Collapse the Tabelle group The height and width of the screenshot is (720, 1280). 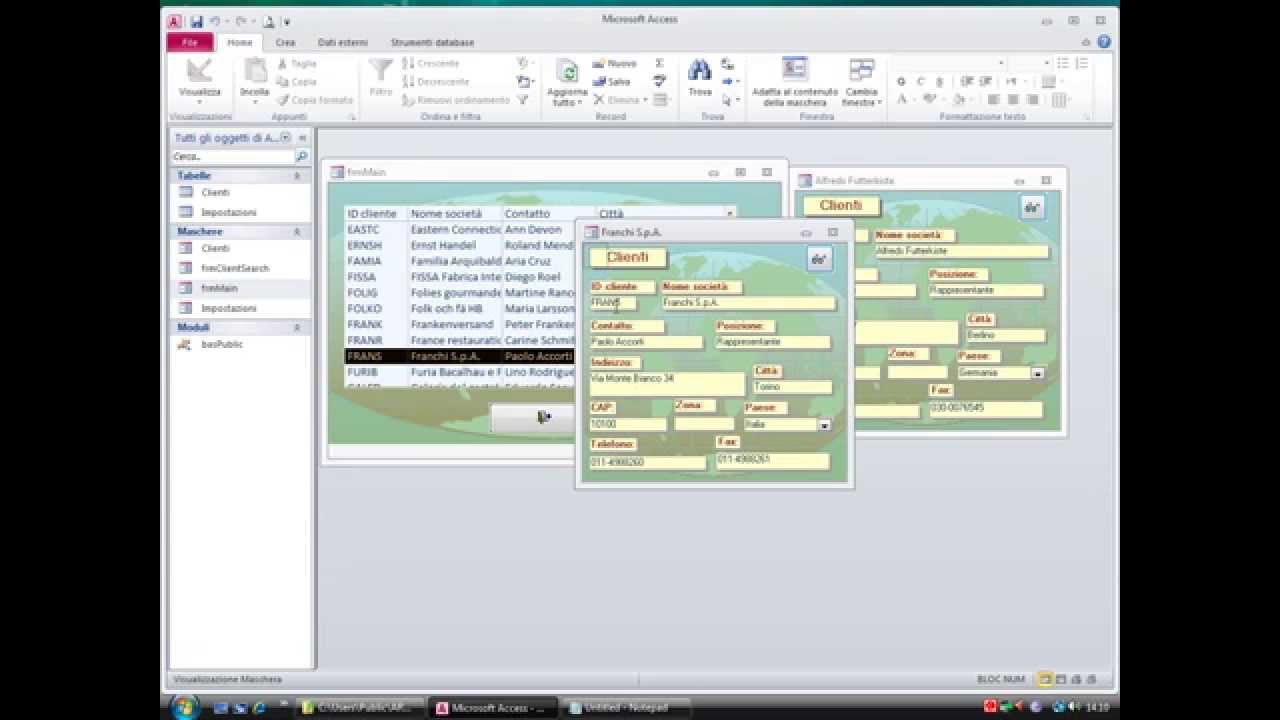pos(297,175)
